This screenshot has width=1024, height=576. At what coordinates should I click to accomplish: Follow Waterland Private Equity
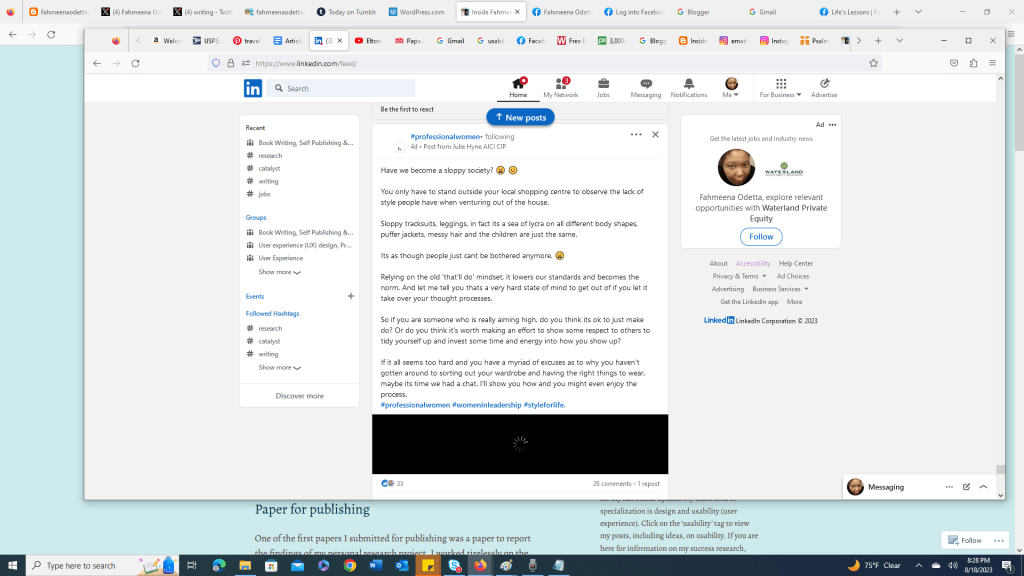point(761,237)
